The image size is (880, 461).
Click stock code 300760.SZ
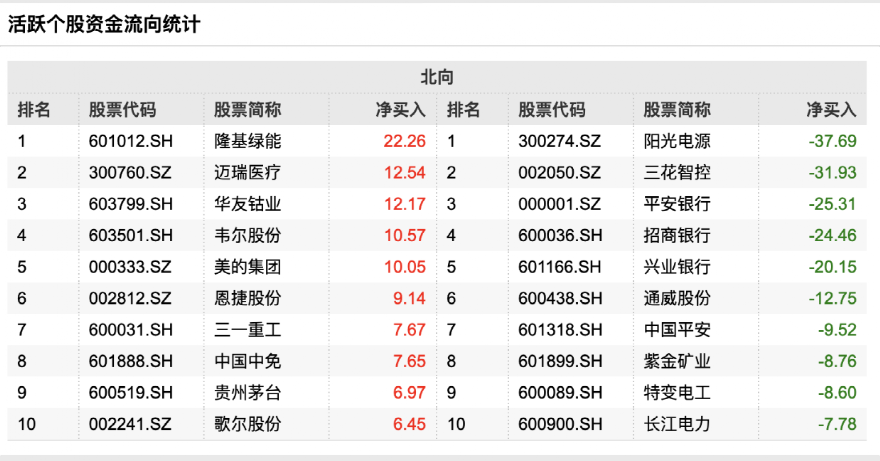[x=130, y=172]
